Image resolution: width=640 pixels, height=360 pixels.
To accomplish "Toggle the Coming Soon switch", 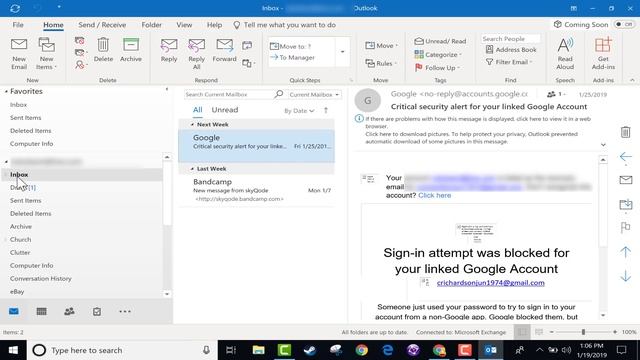I will [624, 24].
